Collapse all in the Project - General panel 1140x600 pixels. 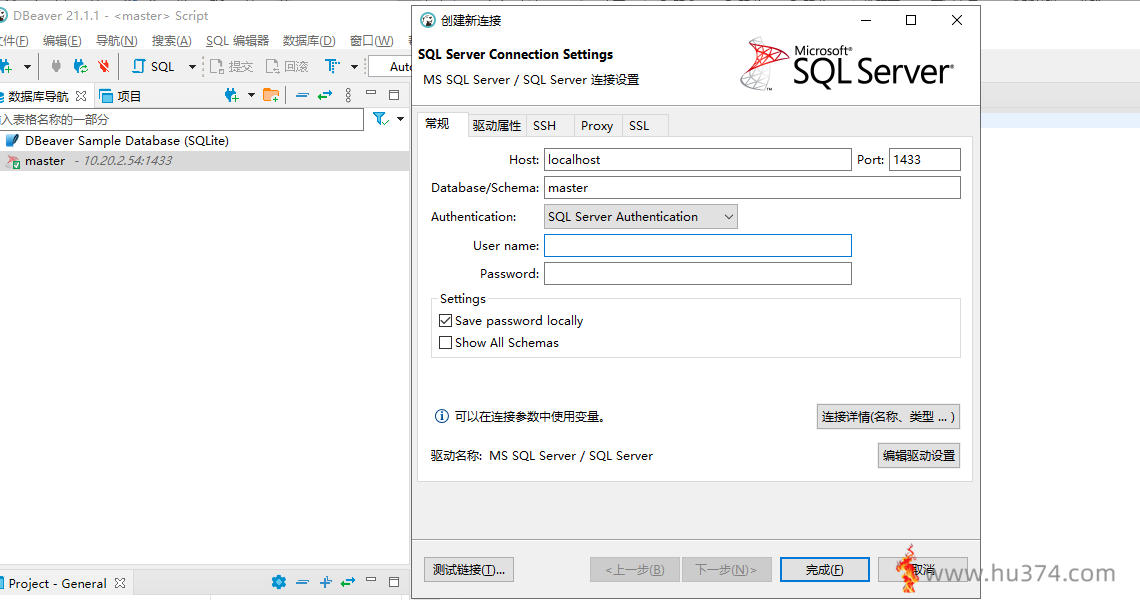tap(302, 582)
